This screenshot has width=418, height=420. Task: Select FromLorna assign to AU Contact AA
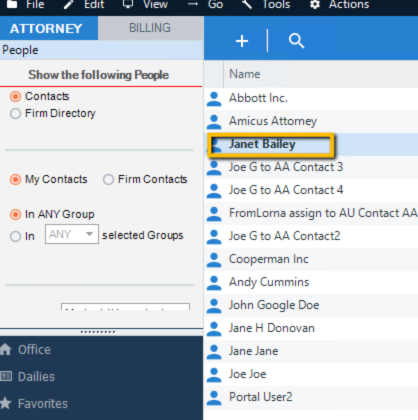pyautogui.click(x=323, y=213)
